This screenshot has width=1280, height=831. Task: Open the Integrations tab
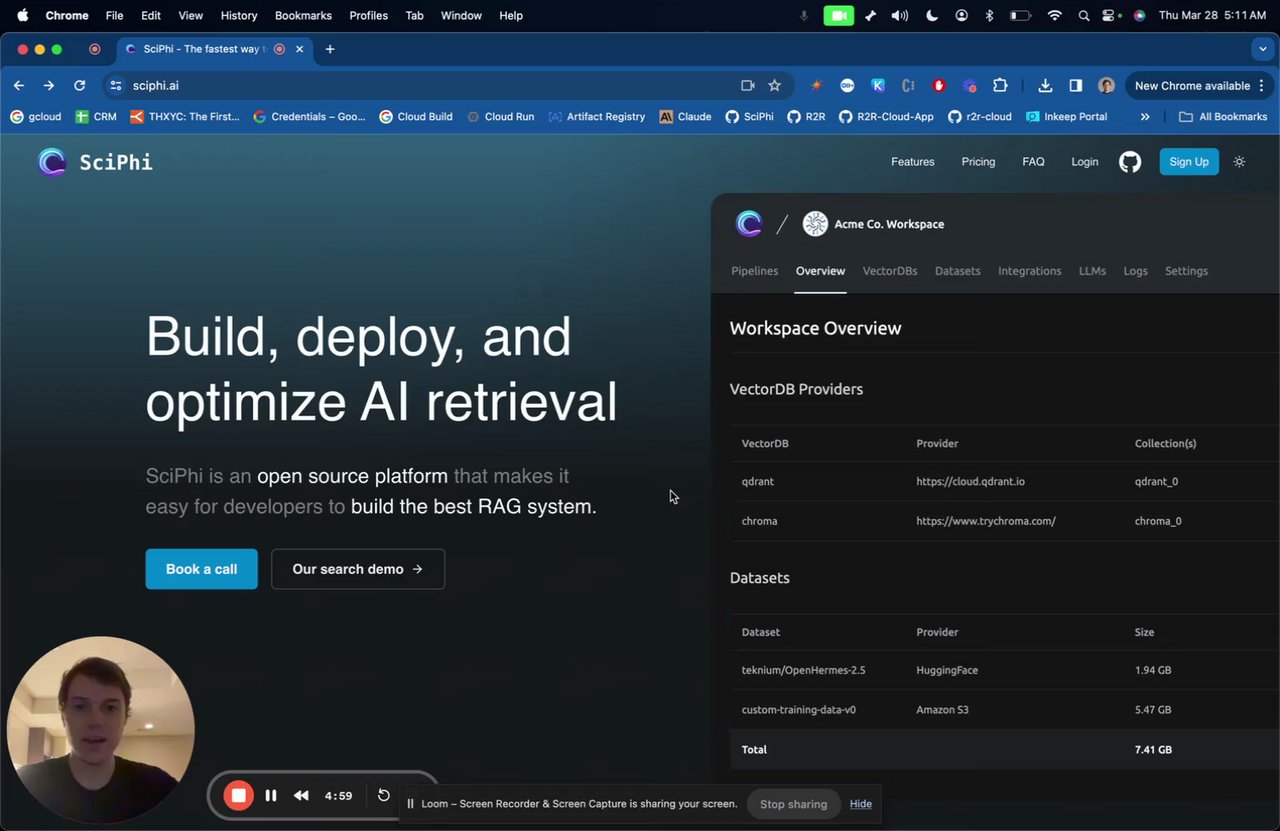pos(1030,271)
